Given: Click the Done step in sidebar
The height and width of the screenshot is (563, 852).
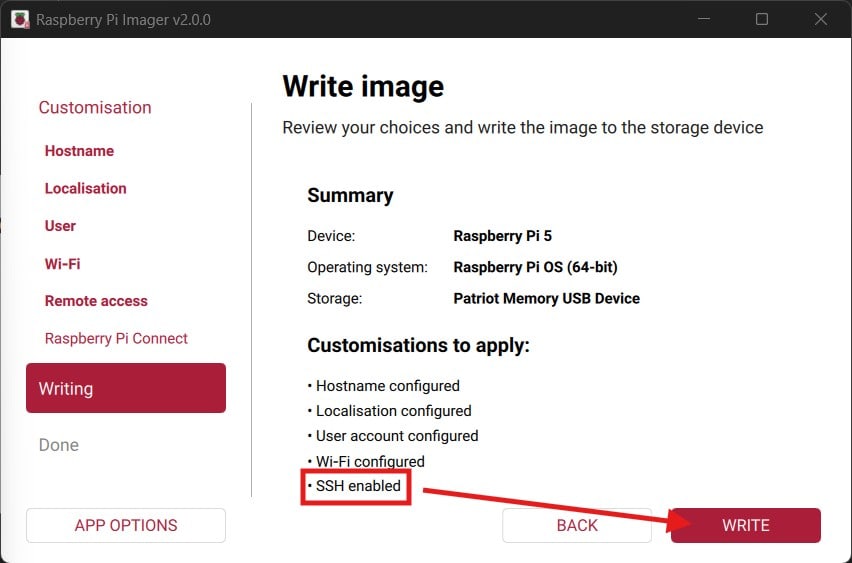Looking at the screenshot, I should point(59,445).
